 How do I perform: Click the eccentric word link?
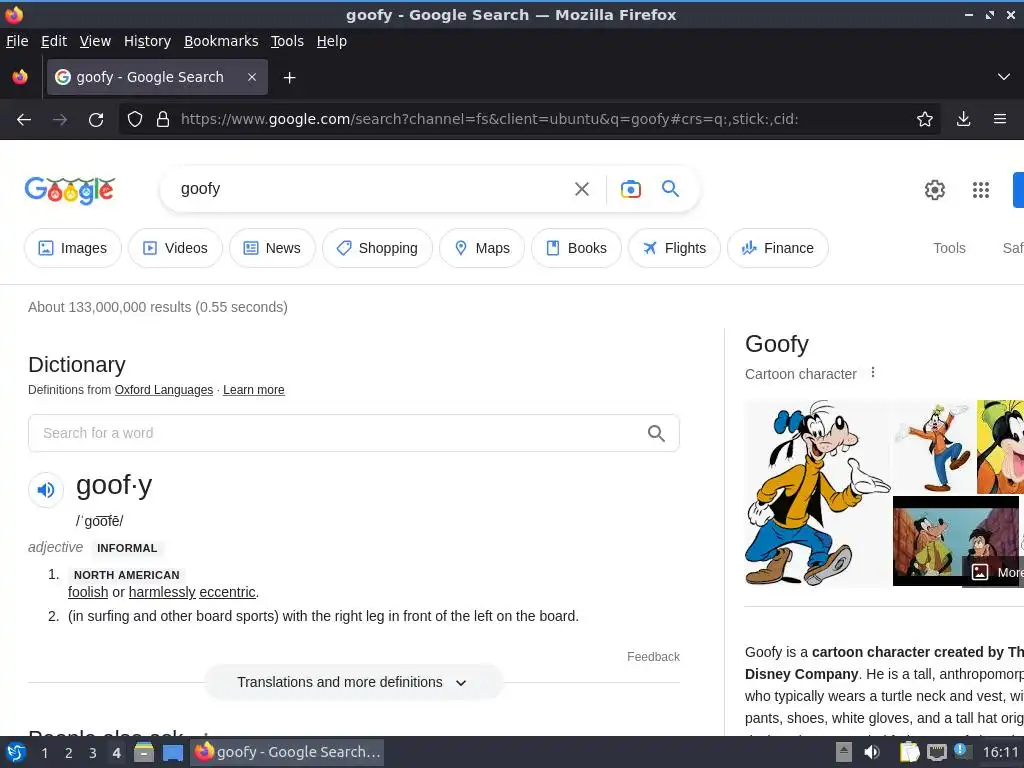click(227, 592)
